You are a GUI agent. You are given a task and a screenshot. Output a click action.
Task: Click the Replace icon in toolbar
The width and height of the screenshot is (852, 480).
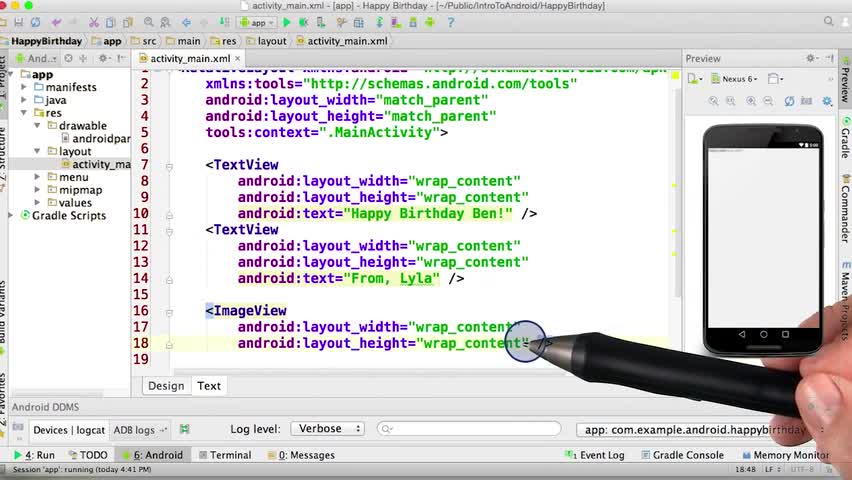click(165, 22)
